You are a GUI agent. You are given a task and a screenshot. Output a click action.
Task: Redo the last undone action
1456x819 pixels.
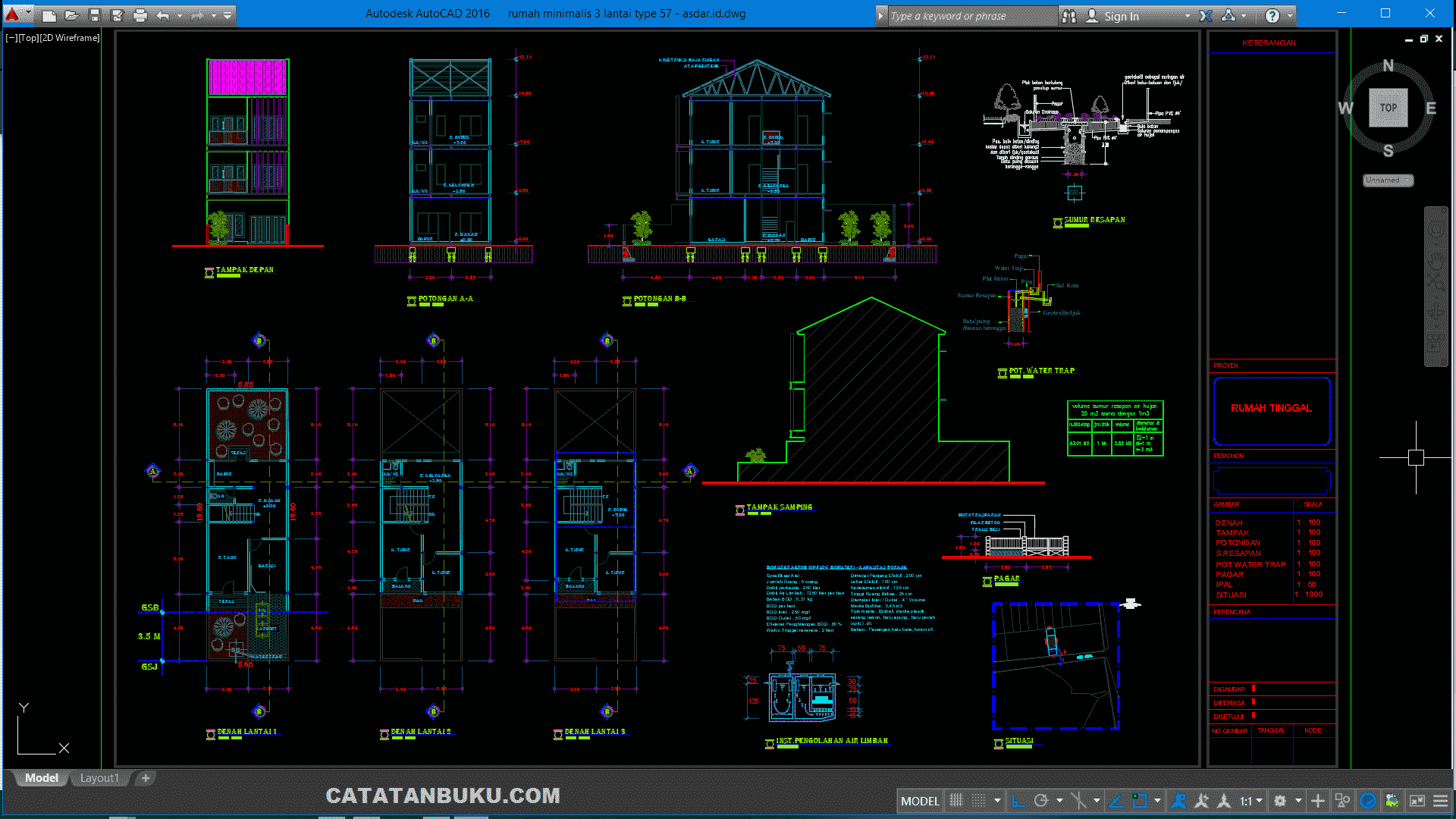[x=197, y=15]
